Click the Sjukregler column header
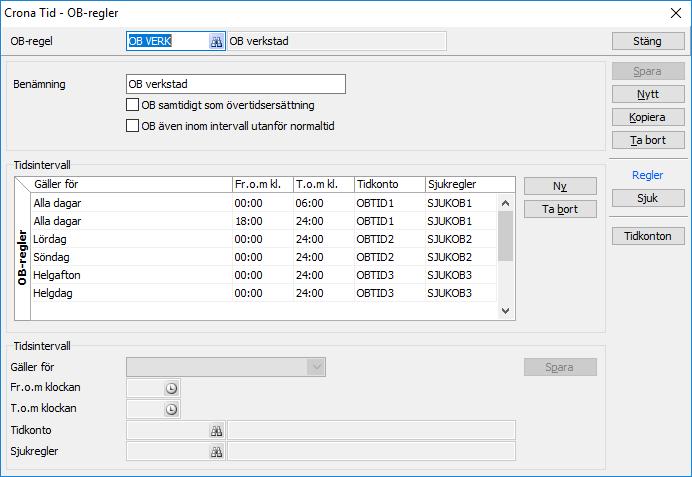 coord(470,184)
